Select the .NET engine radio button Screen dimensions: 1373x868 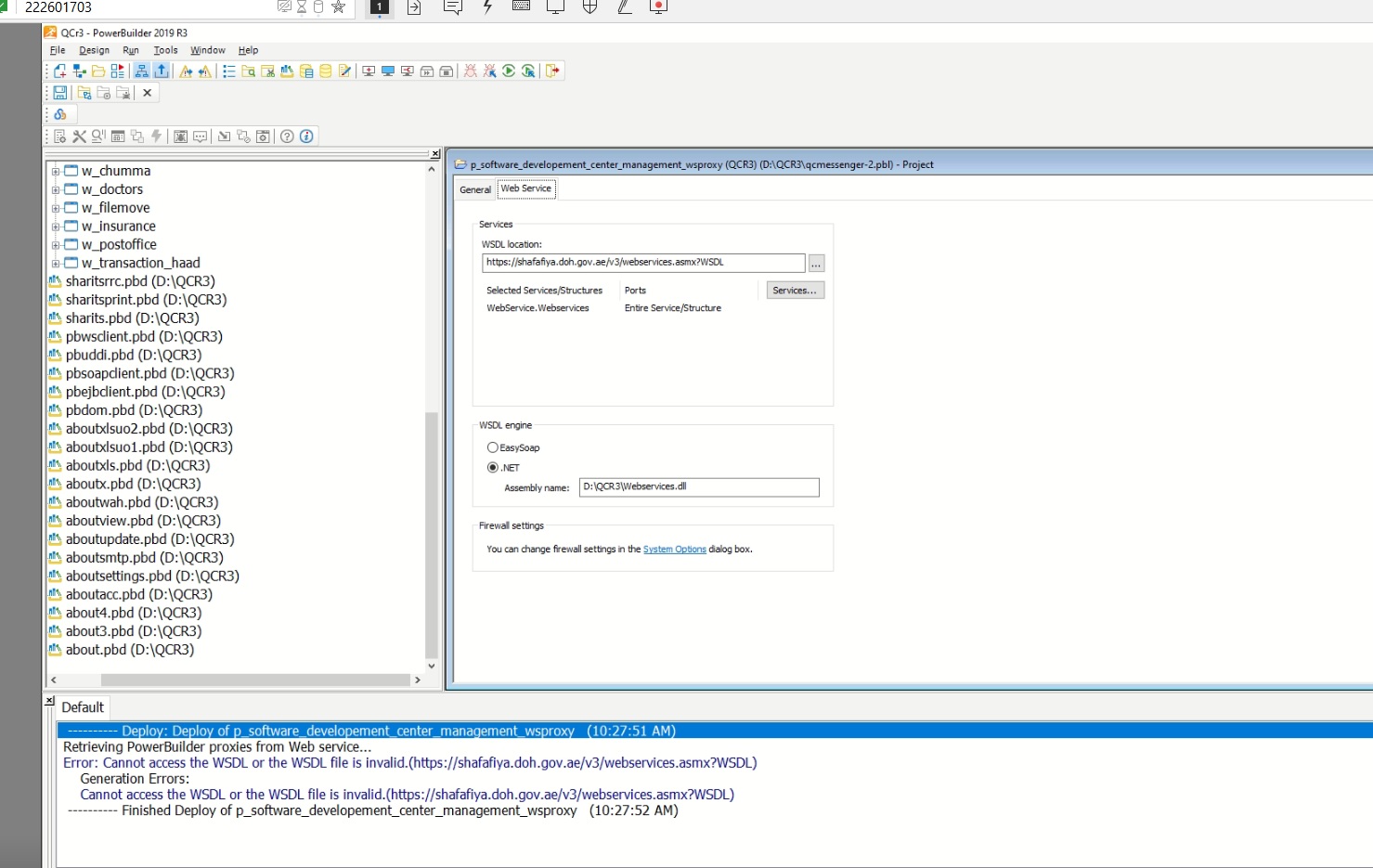(x=493, y=468)
